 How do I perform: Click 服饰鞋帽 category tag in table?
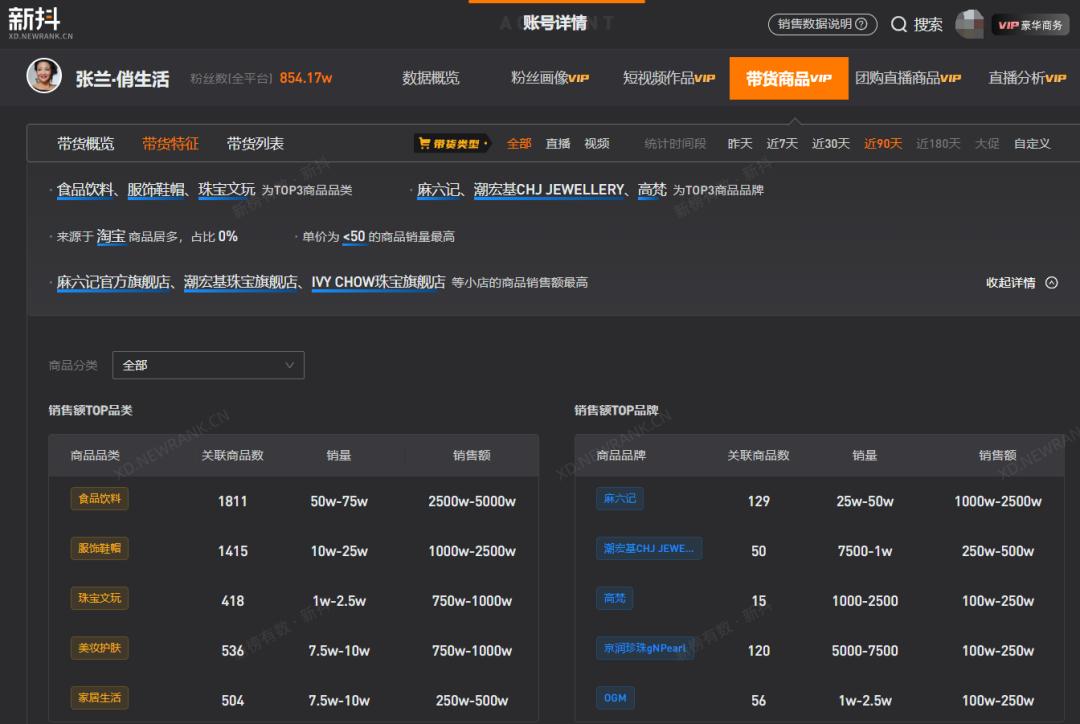tap(99, 548)
